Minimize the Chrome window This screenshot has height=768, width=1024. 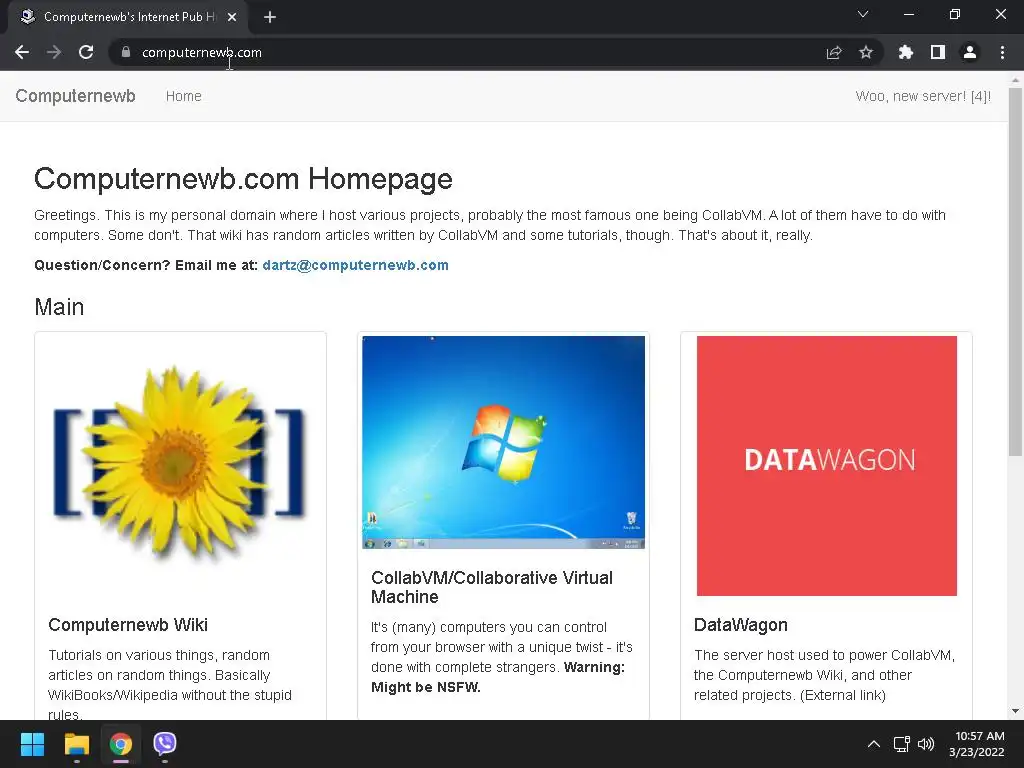(908, 14)
